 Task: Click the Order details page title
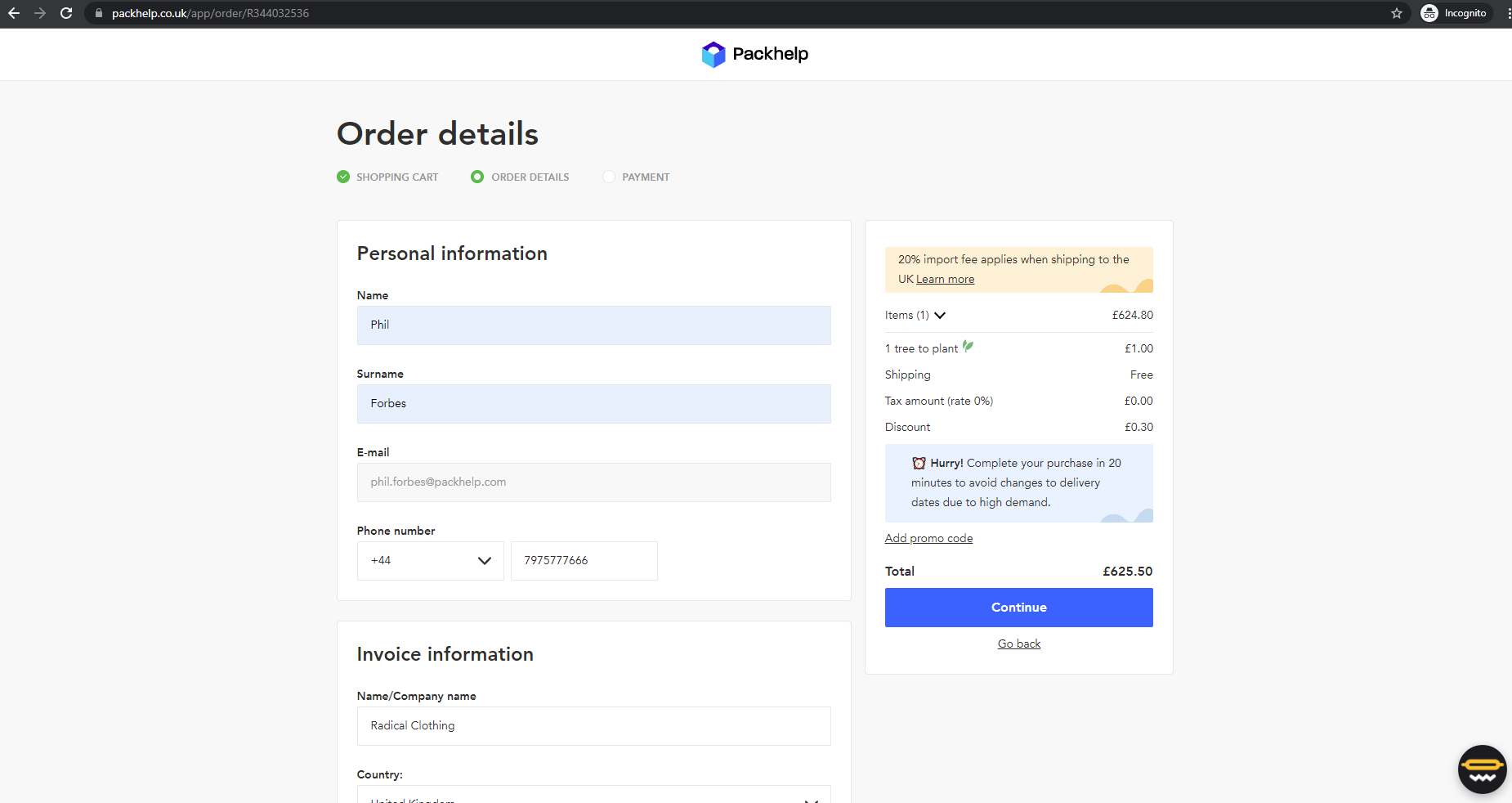click(x=438, y=134)
